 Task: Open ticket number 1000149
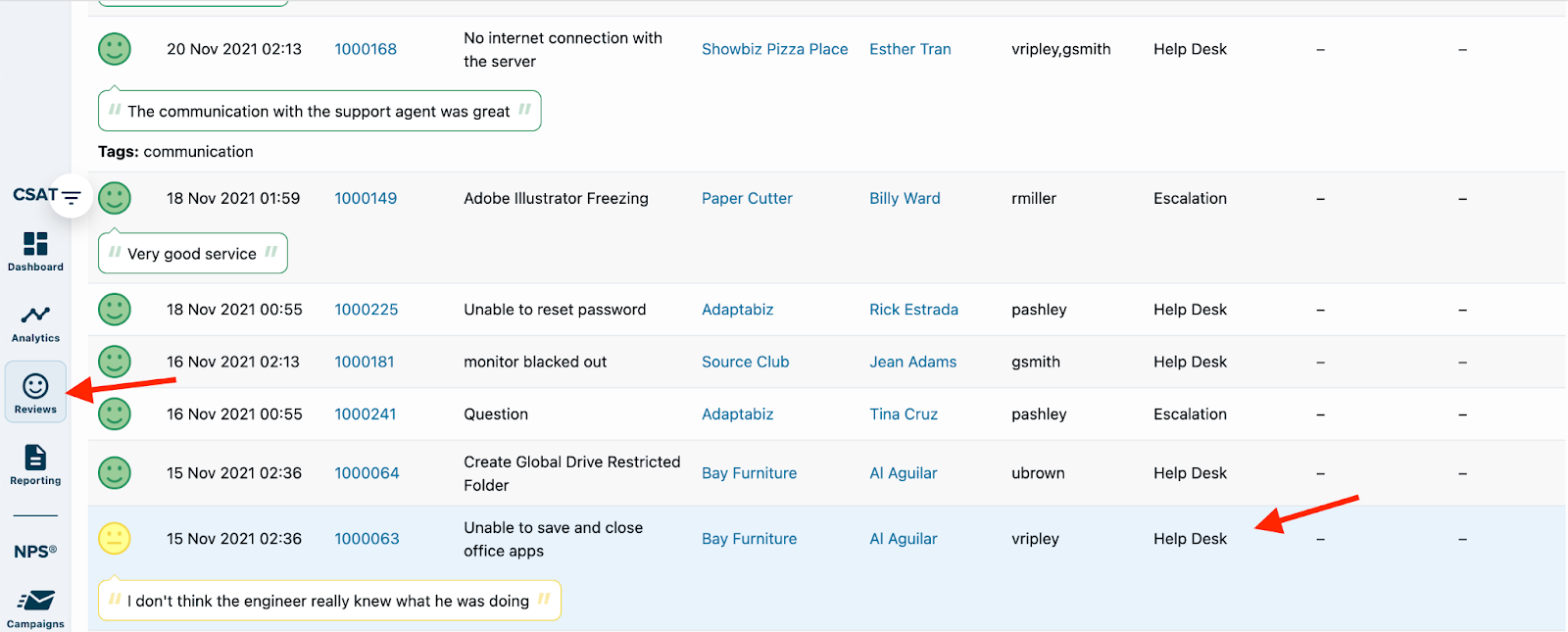(366, 198)
